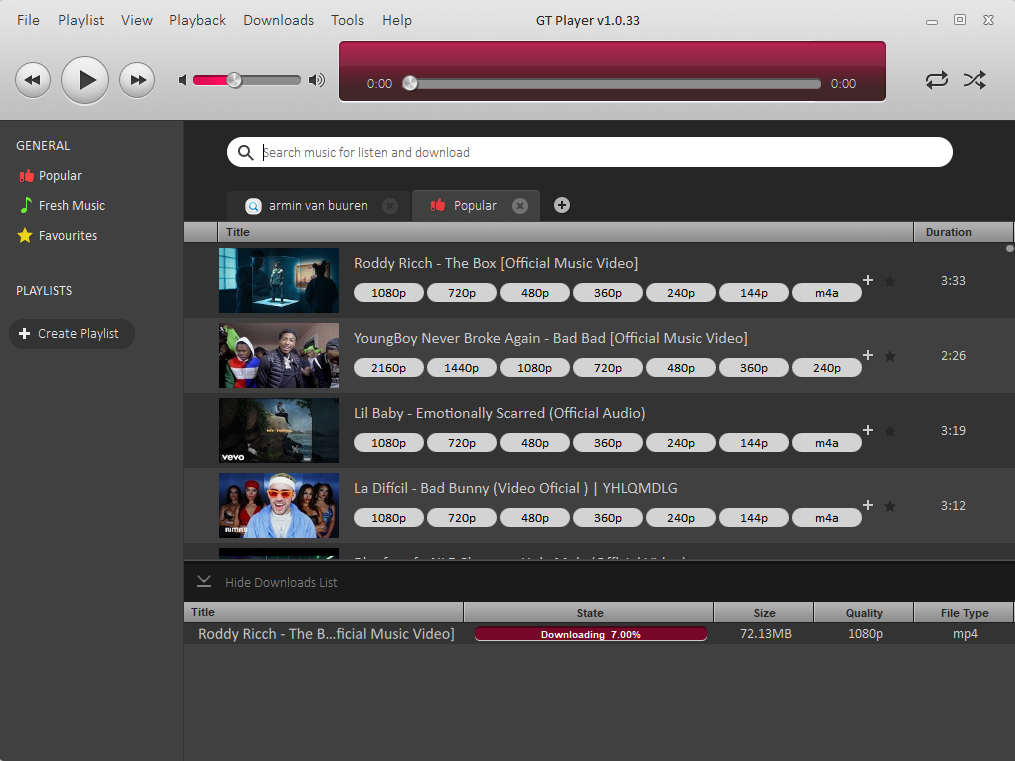
Task: Add Lil Baby track to playlist
Action: 868,430
